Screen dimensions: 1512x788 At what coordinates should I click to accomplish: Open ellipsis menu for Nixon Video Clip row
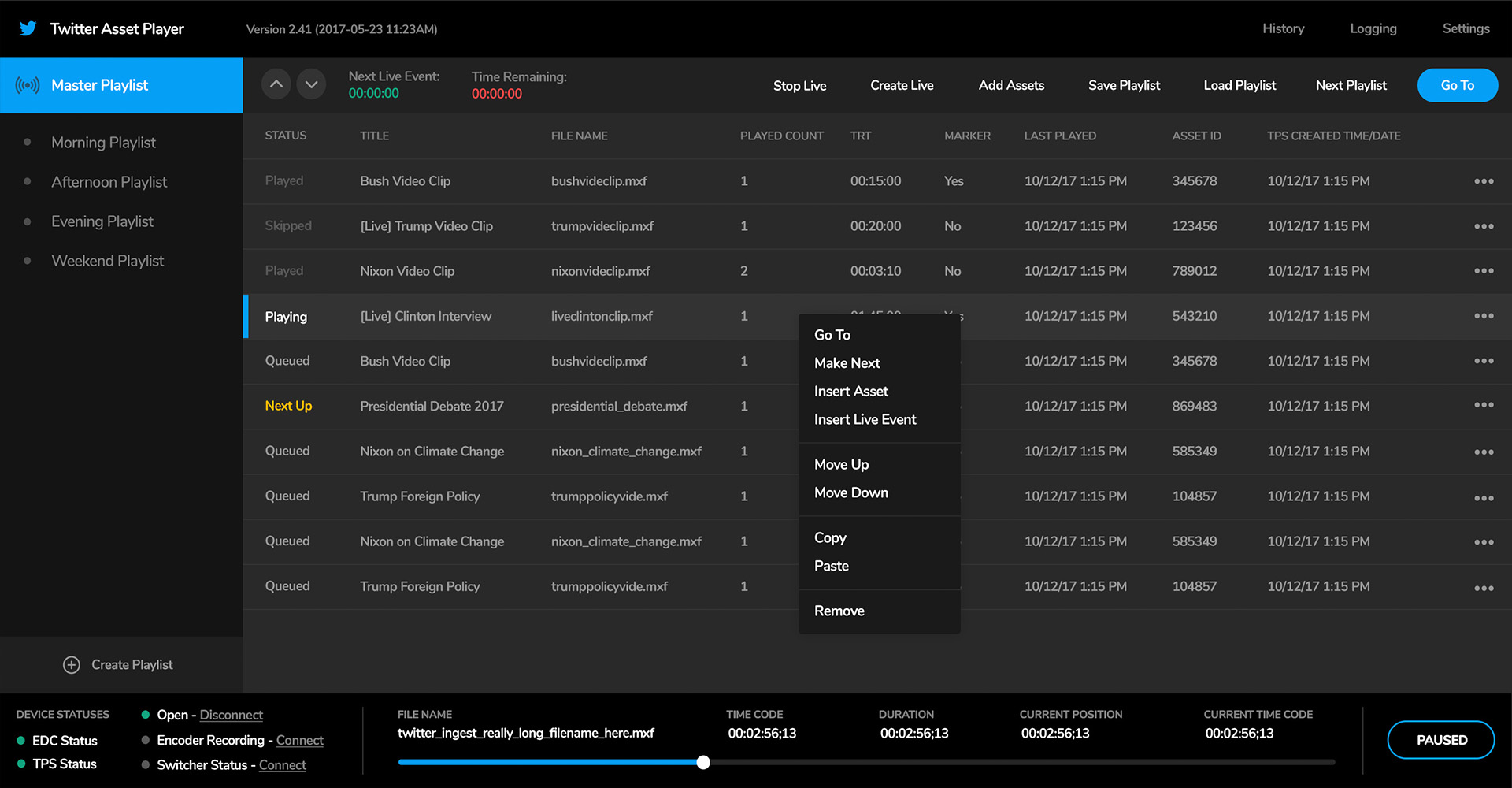click(1484, 271)
